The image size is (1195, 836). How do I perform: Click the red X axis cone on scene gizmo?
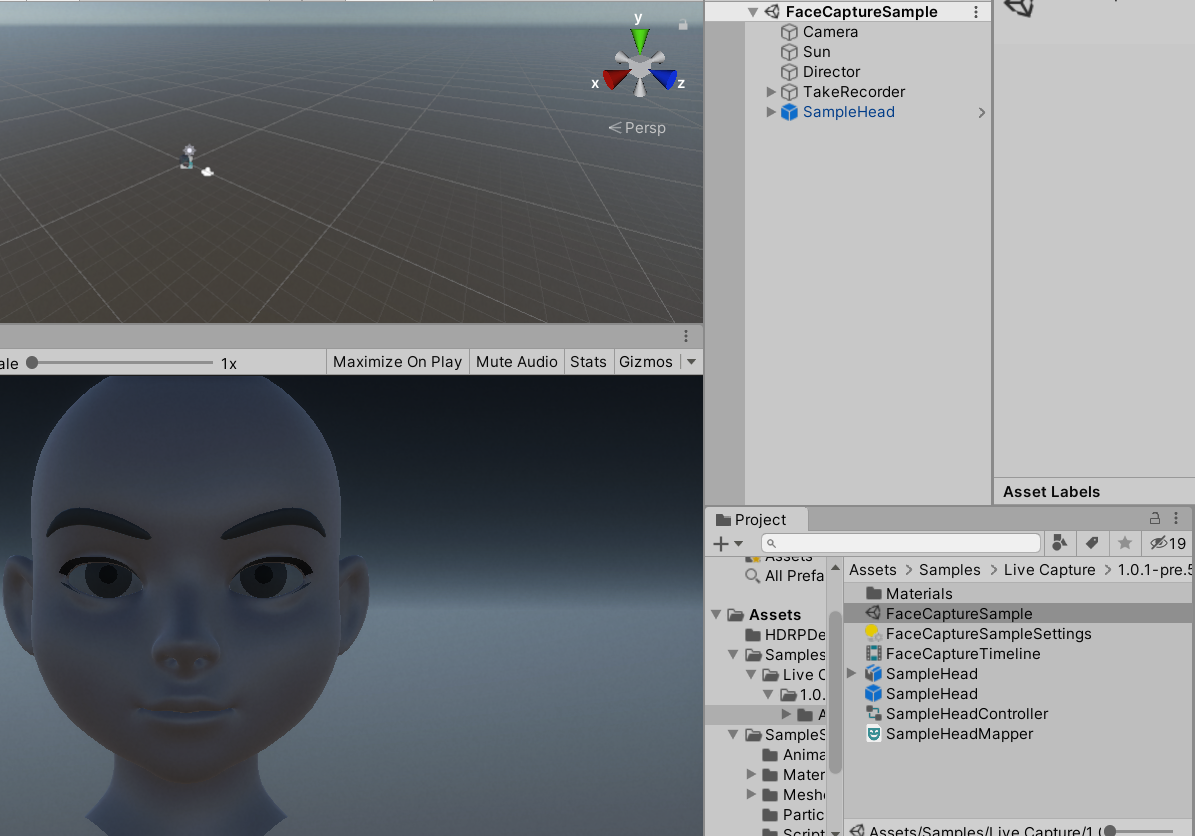click(x=615, y=78)
